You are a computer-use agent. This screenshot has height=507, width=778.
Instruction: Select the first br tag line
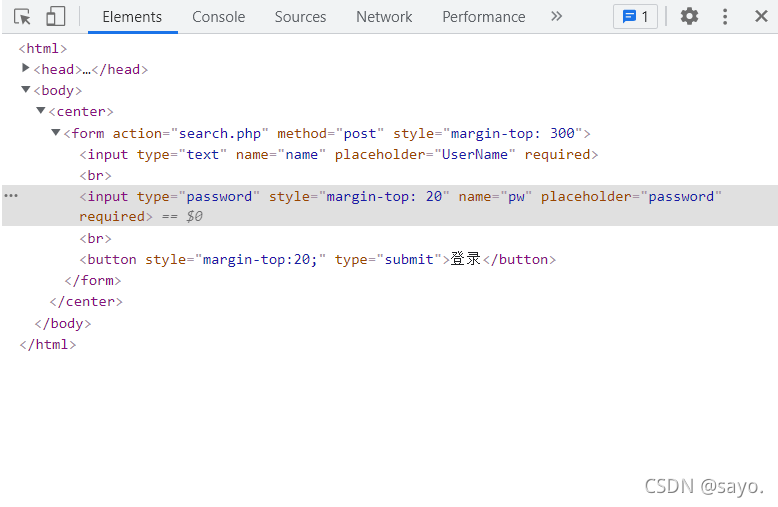click(x=95, y=176)
